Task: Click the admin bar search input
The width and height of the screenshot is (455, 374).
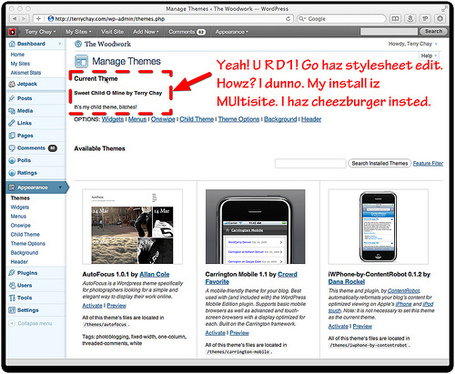Action: pyautogui.click(x=389, y=31)
